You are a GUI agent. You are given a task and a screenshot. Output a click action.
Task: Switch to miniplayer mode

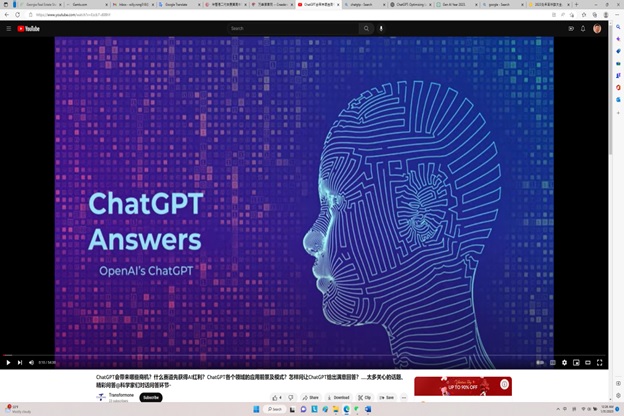coord(576,363)
